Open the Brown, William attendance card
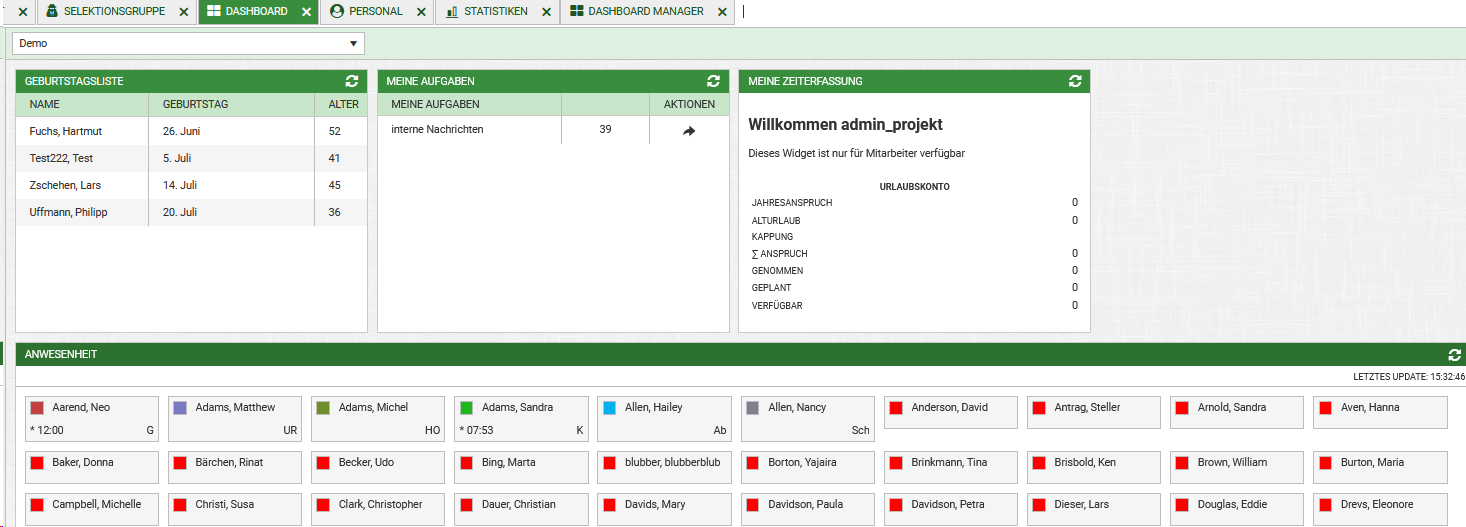Viewport: 1466px width, 527px height. click(x=1237, y=467)
